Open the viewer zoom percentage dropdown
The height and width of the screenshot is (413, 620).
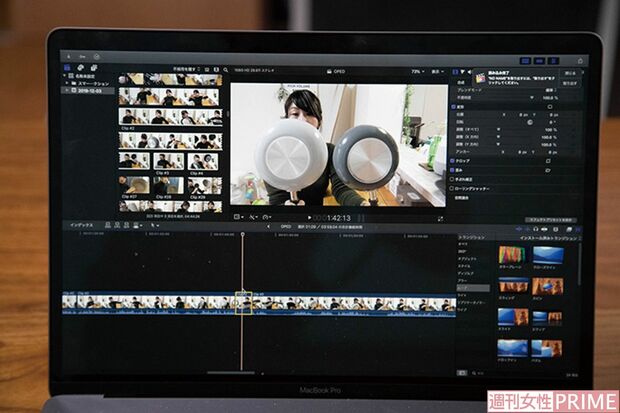415,73
